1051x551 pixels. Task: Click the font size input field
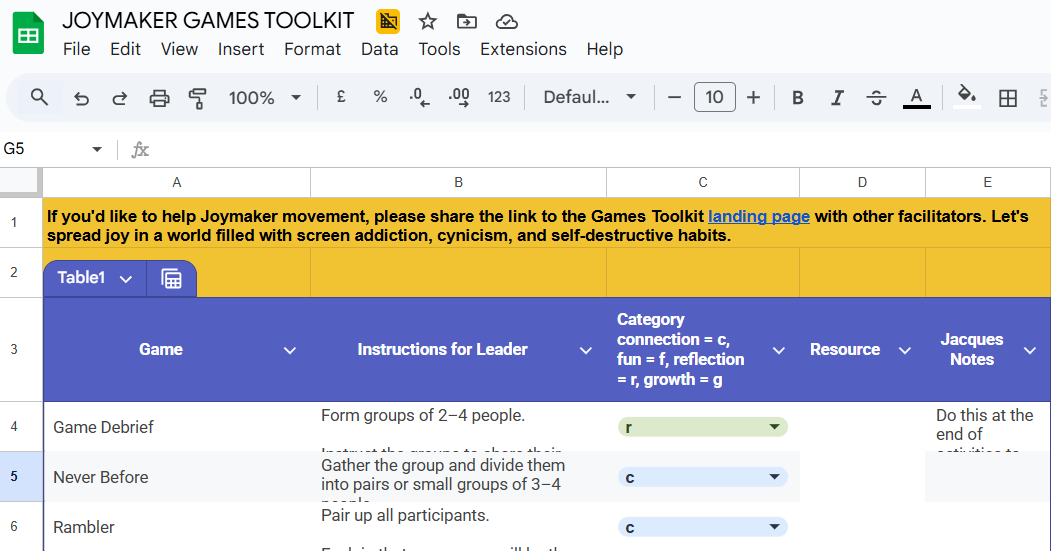click(x=714, y=98)
